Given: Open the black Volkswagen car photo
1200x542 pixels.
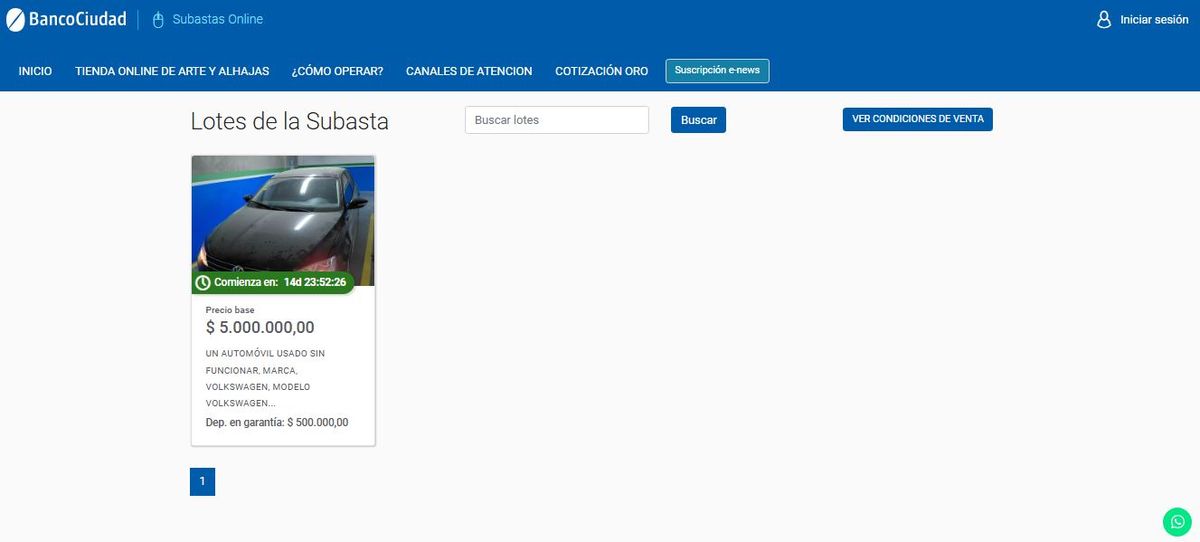Looking at the screenshot, I should pos(283,215).
